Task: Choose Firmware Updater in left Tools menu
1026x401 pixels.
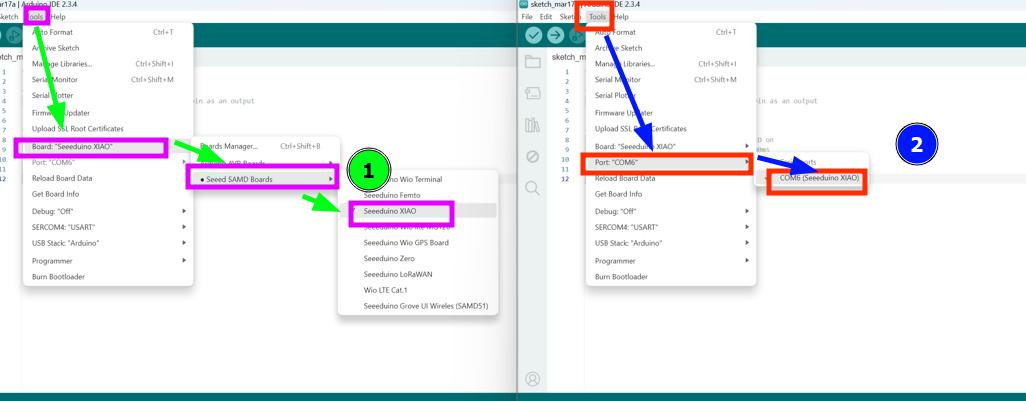Action: (x=108, y=113)
